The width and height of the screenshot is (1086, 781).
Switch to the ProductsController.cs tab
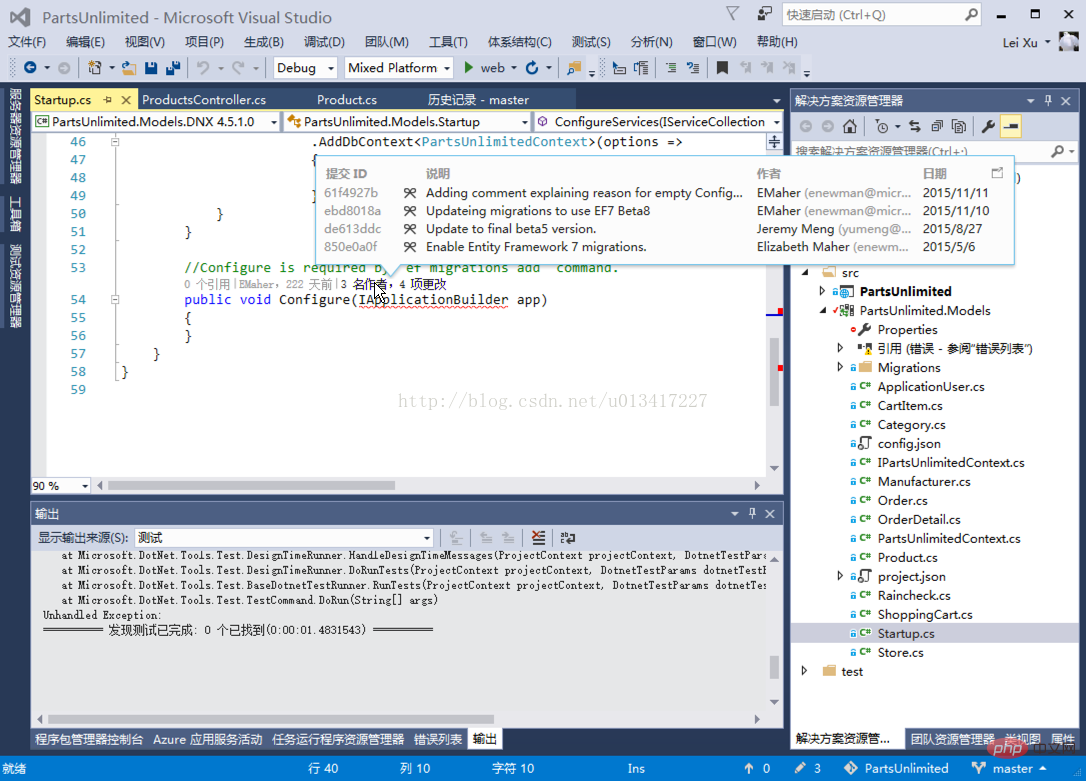(204, 100)
